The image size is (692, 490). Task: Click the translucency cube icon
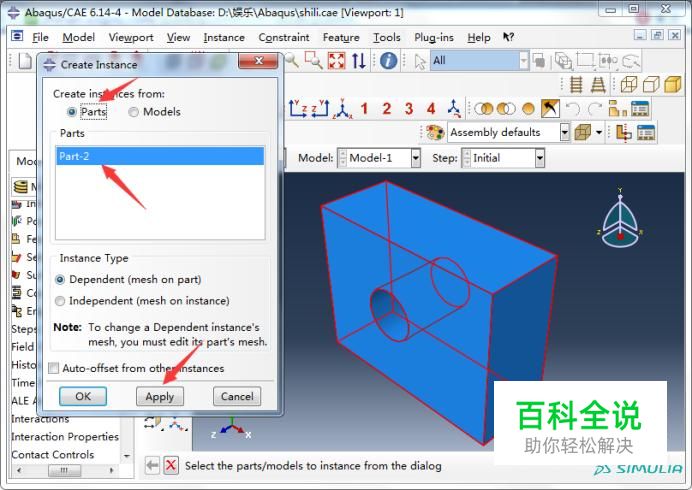[583, 132]
